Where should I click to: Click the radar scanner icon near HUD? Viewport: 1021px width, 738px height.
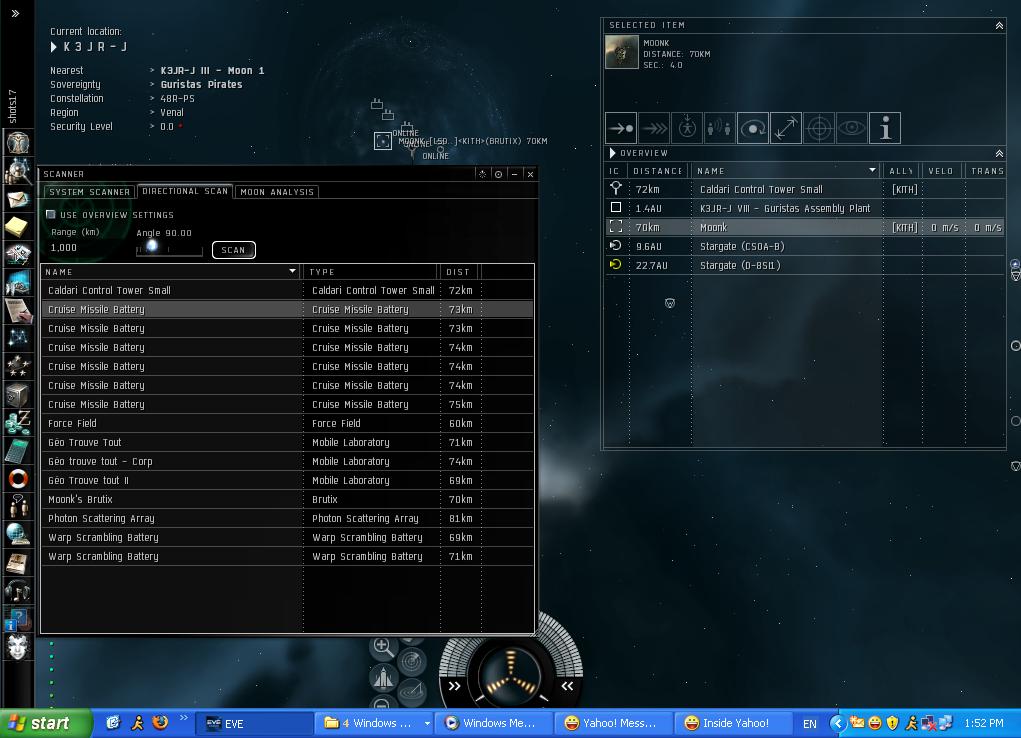pyautogui.click(x=412, y=662)
